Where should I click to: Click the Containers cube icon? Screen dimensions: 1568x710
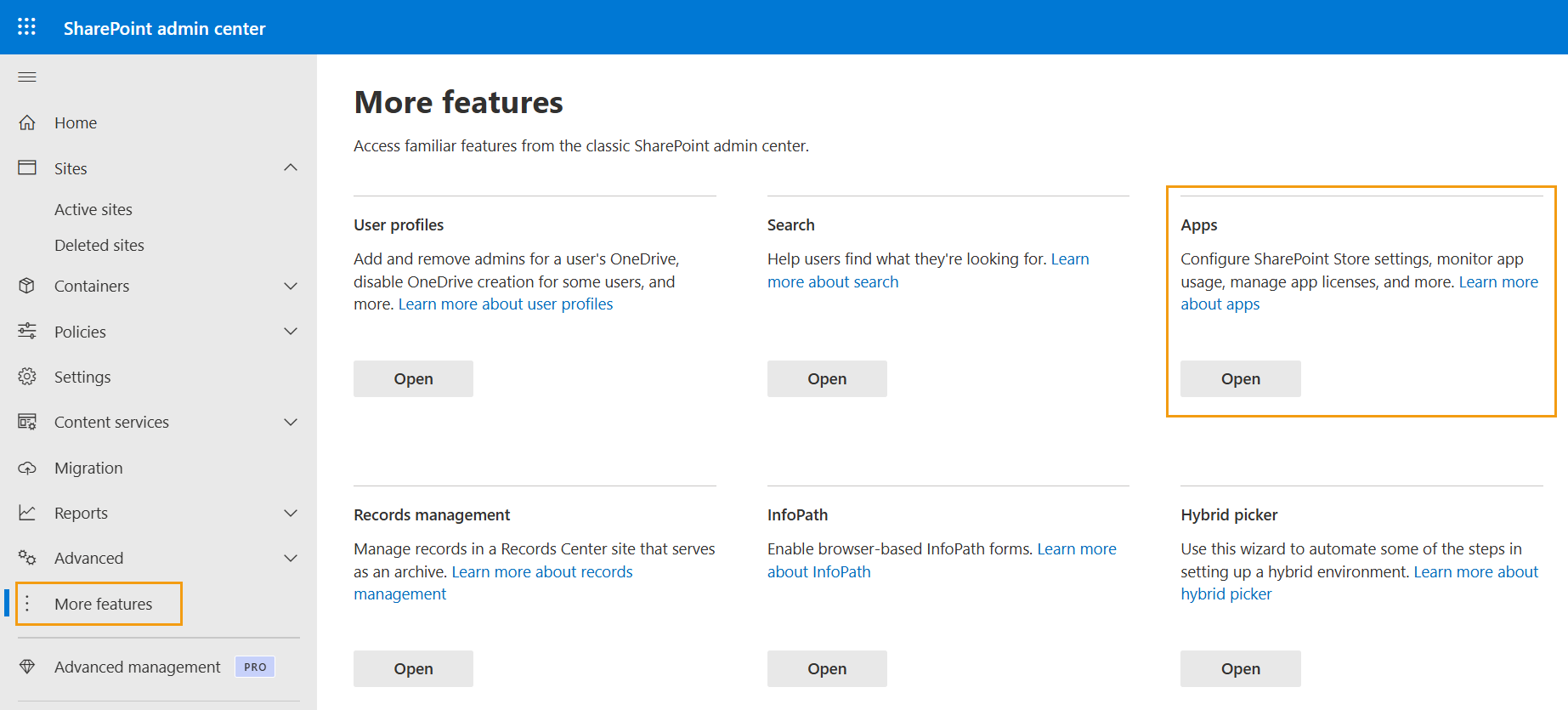pos(27,286)
